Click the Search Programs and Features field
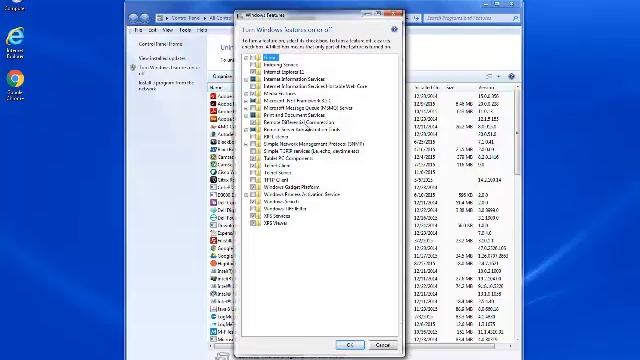This screenshot has width=640, height=360. pos(467,18)
